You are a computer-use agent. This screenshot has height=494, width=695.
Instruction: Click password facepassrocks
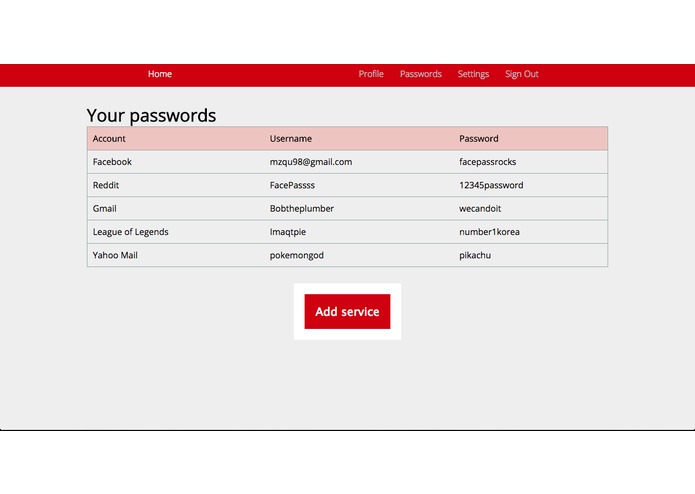coord(488,162)
